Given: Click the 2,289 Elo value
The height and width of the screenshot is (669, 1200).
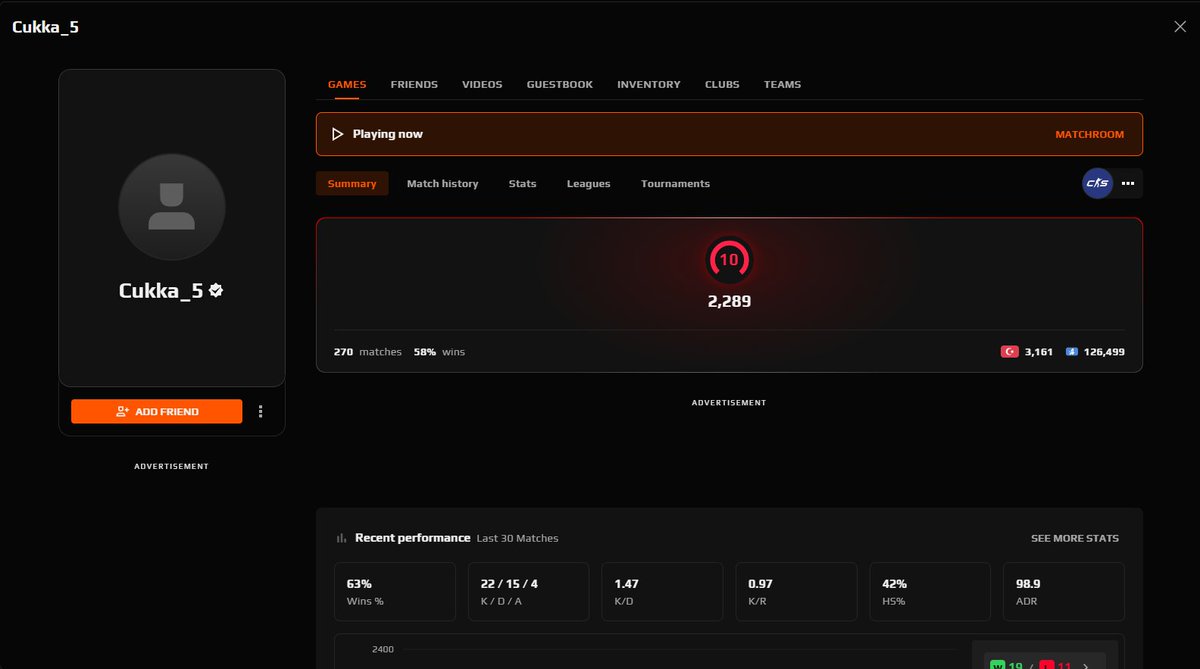Looking at the screenshot, I should 729,301.
